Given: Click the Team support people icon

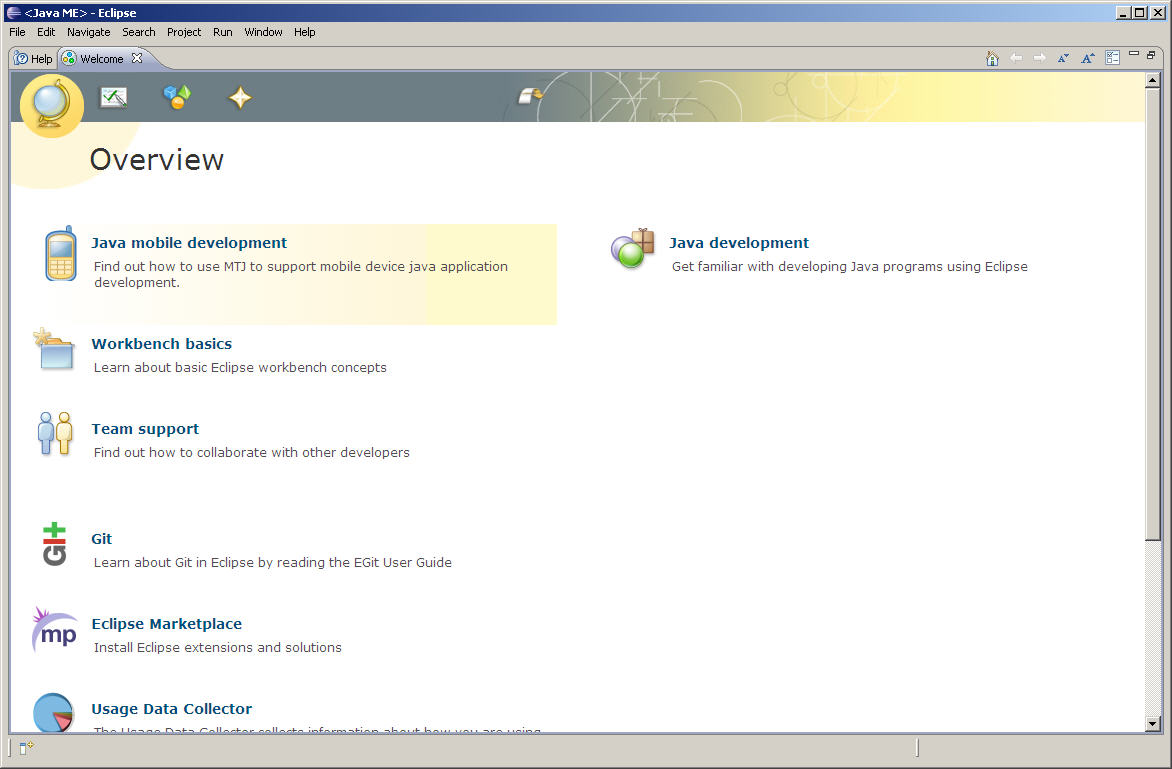Looking at the screenshot, I should 55,433.
